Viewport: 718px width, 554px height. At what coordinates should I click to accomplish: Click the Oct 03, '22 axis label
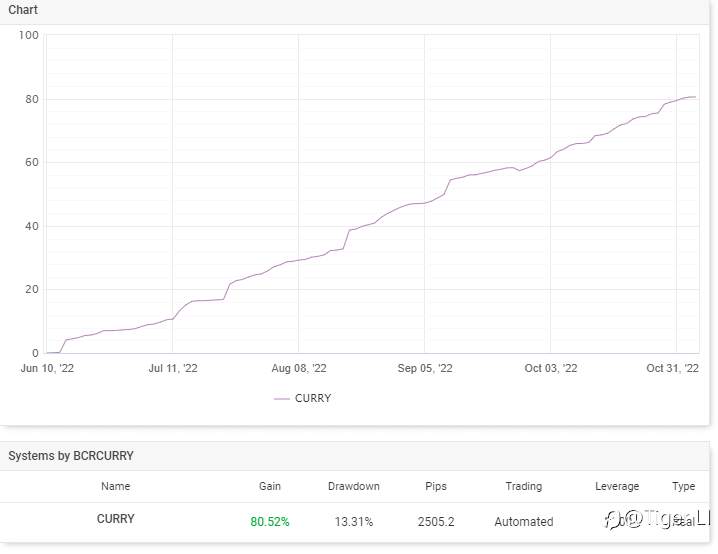tap(551, 368)
